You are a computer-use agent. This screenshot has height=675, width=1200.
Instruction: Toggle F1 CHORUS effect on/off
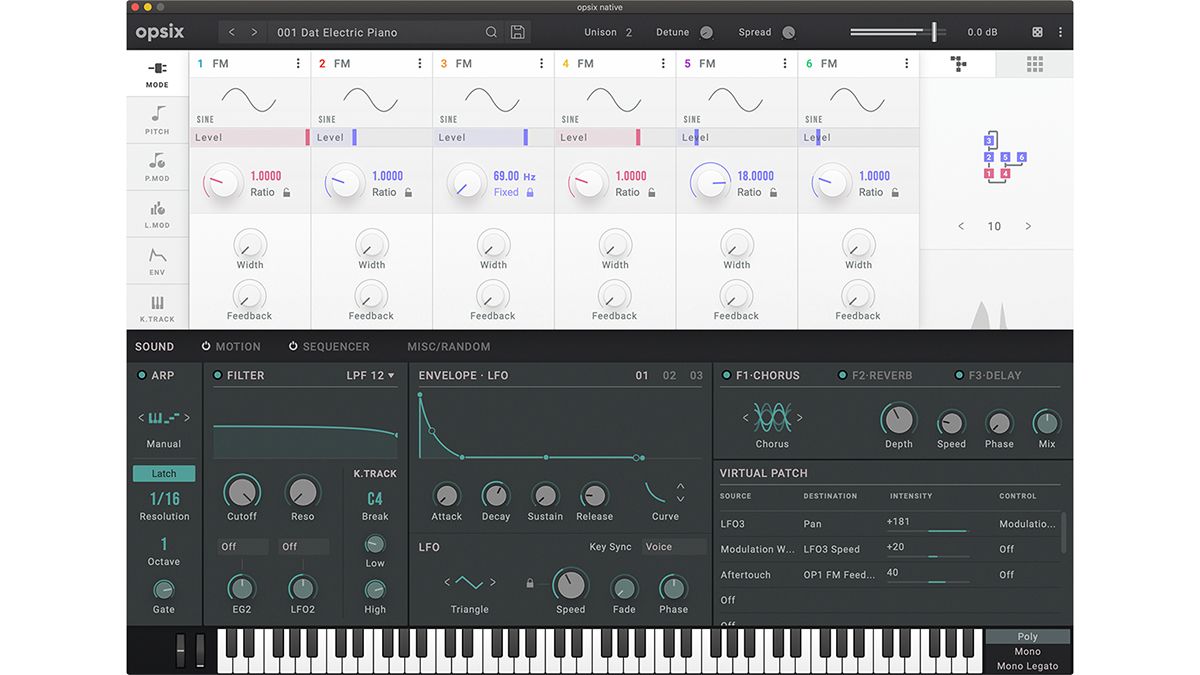pyautogui.click(x=726, y=375)
